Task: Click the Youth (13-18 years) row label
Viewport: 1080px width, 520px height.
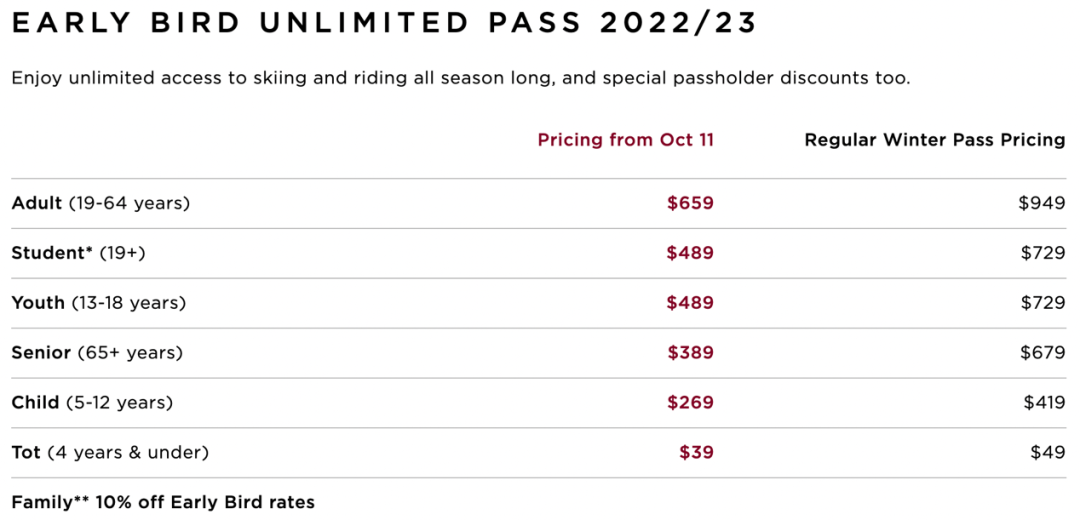Action: pyautogui.click(x=98, y=303)
